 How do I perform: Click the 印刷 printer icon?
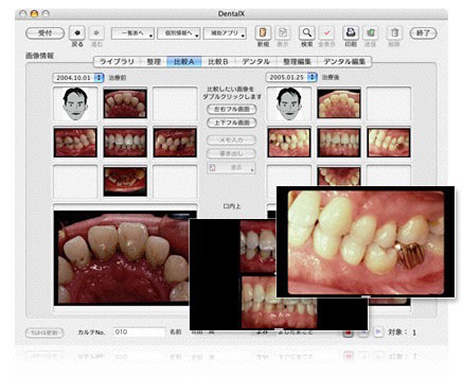[351, 33]
